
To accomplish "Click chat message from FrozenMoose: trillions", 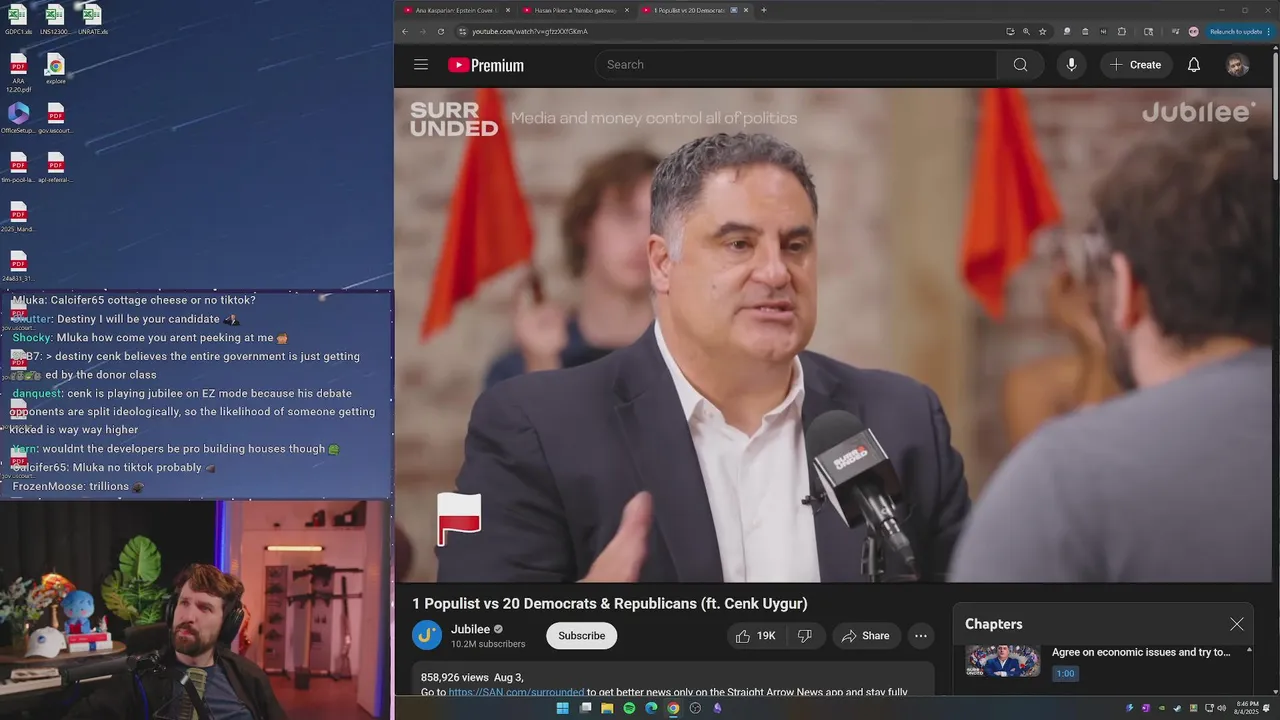I will point(78,486).
